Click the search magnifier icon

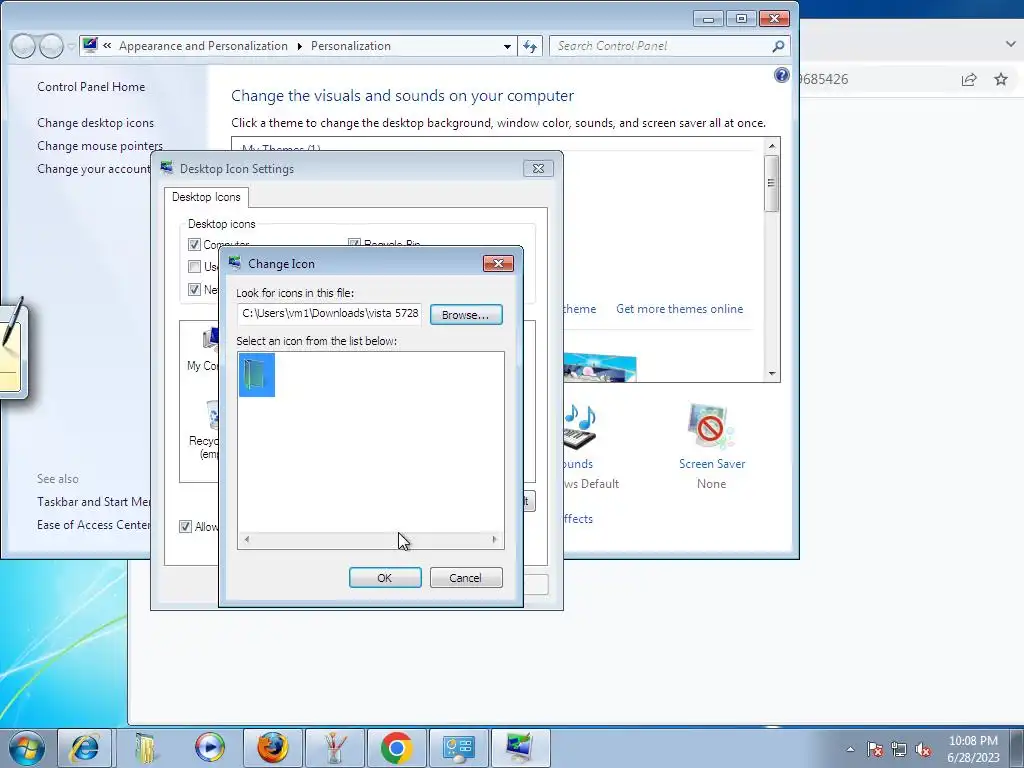click(x=778, y=46)
